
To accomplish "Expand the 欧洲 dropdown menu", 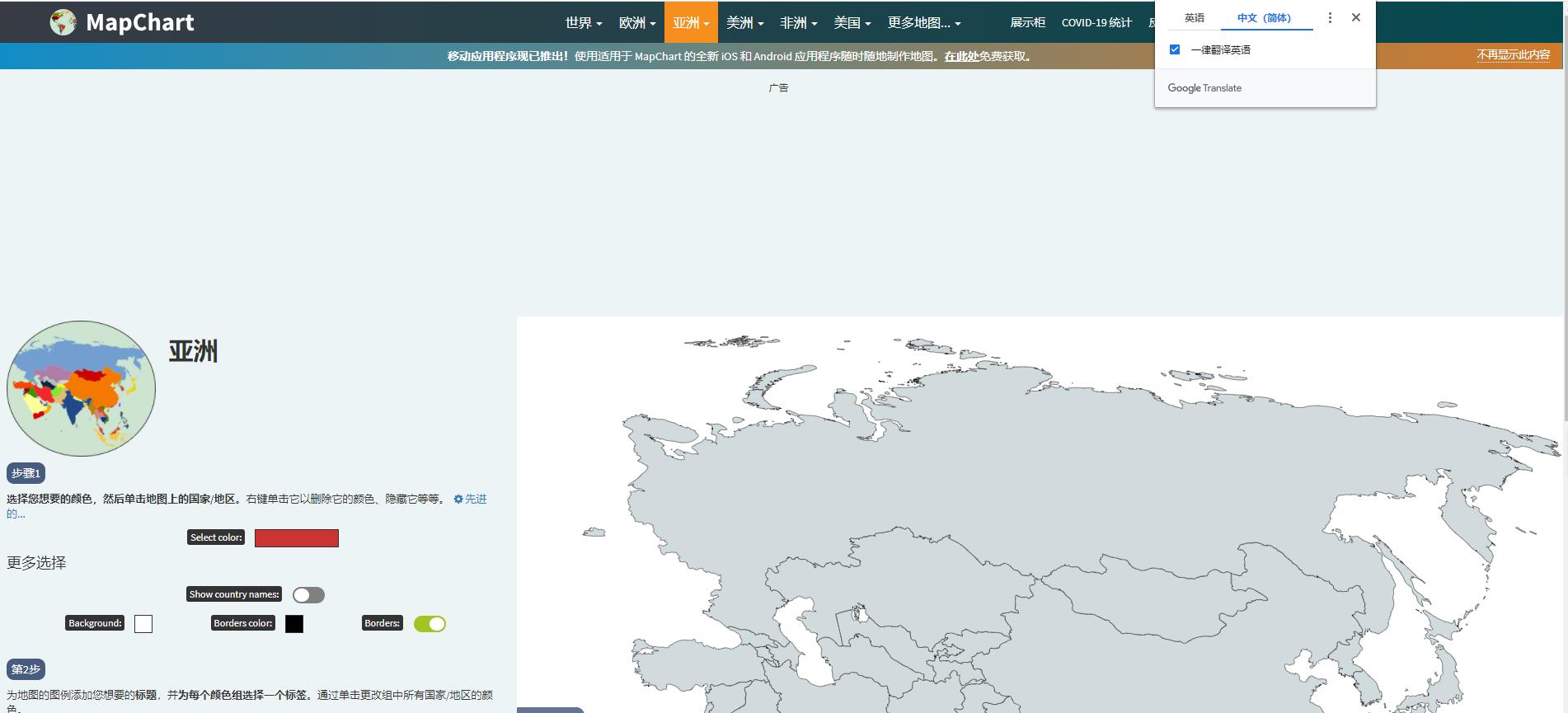I will click(636, 23).
